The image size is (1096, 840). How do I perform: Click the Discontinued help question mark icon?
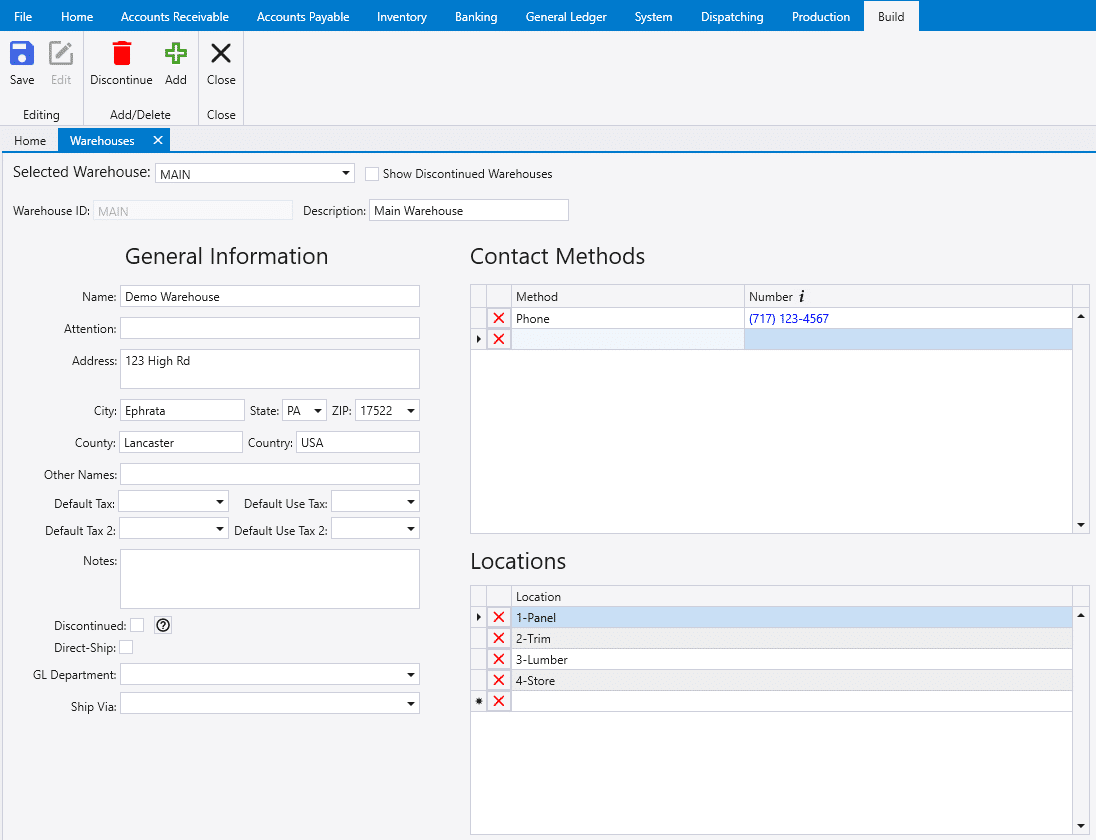point(164,625)
